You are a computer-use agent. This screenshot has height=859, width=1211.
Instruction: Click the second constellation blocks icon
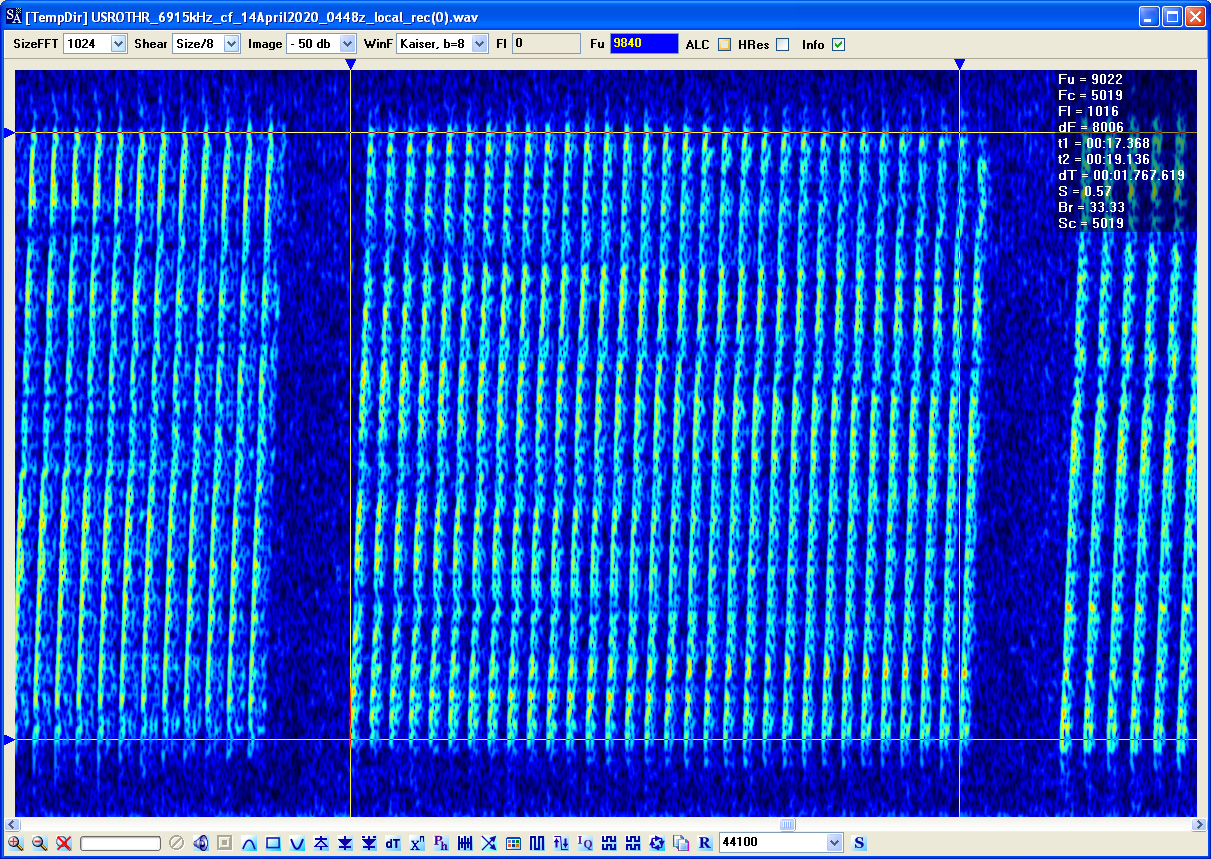[x=633, y=843]
